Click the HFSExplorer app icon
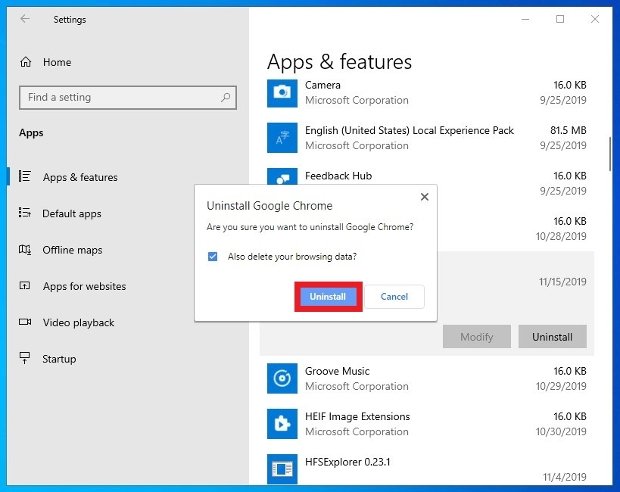 coord(282,469)
